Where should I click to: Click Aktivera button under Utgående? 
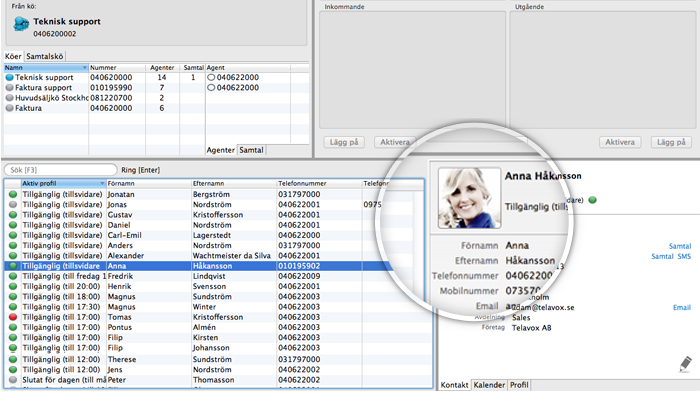tap(620, 142)
